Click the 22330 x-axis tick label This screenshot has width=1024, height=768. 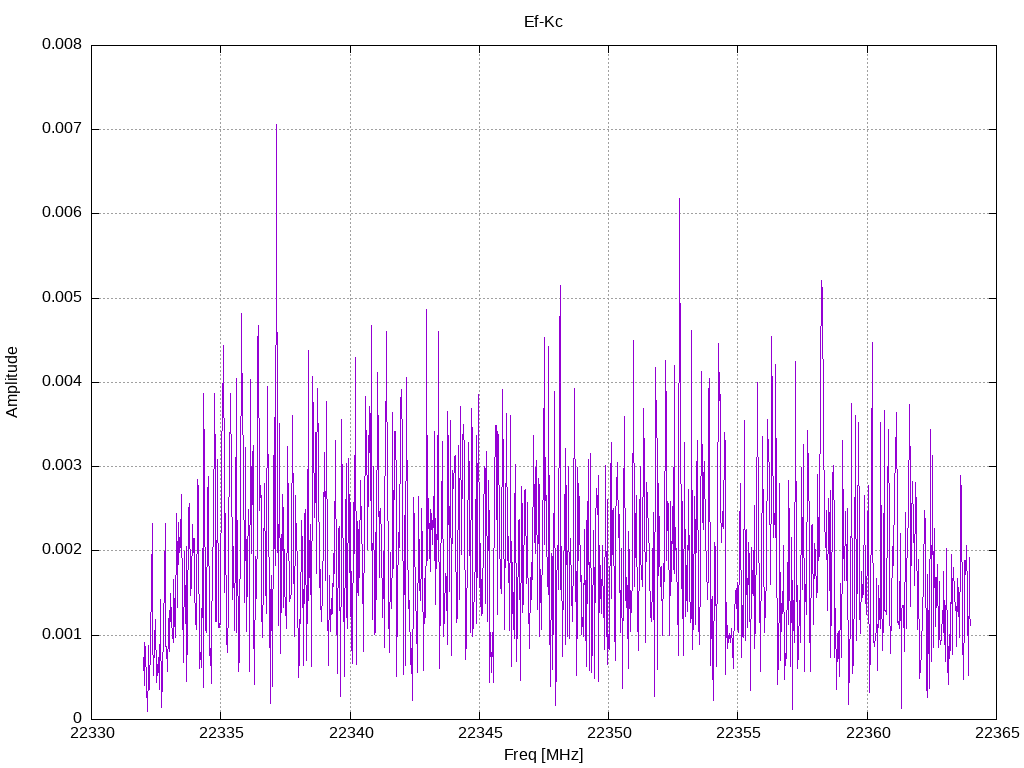(x=92, y=733)
